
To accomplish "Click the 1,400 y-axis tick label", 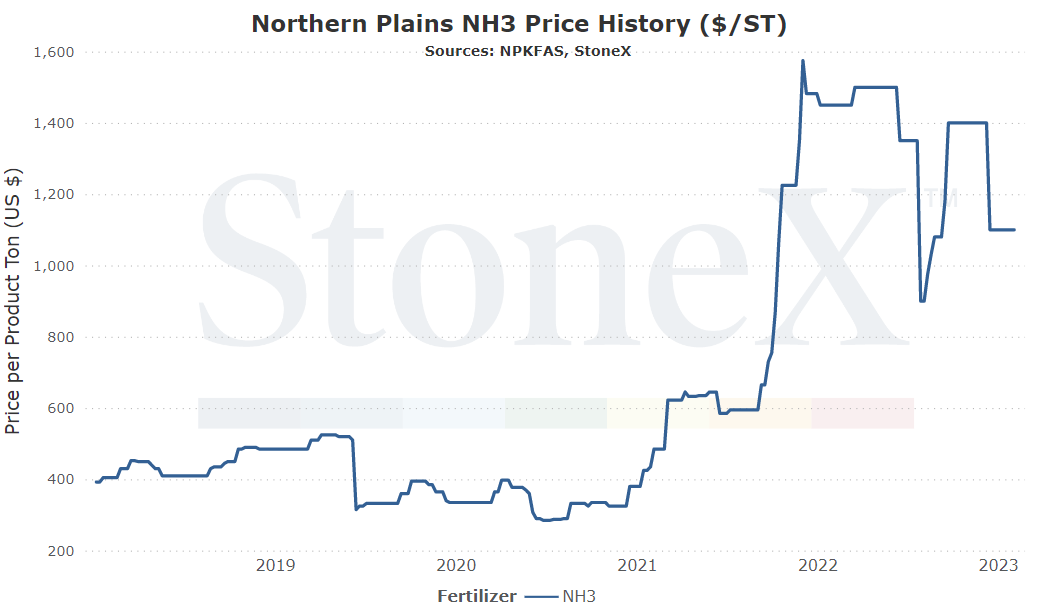I will 54,123.
